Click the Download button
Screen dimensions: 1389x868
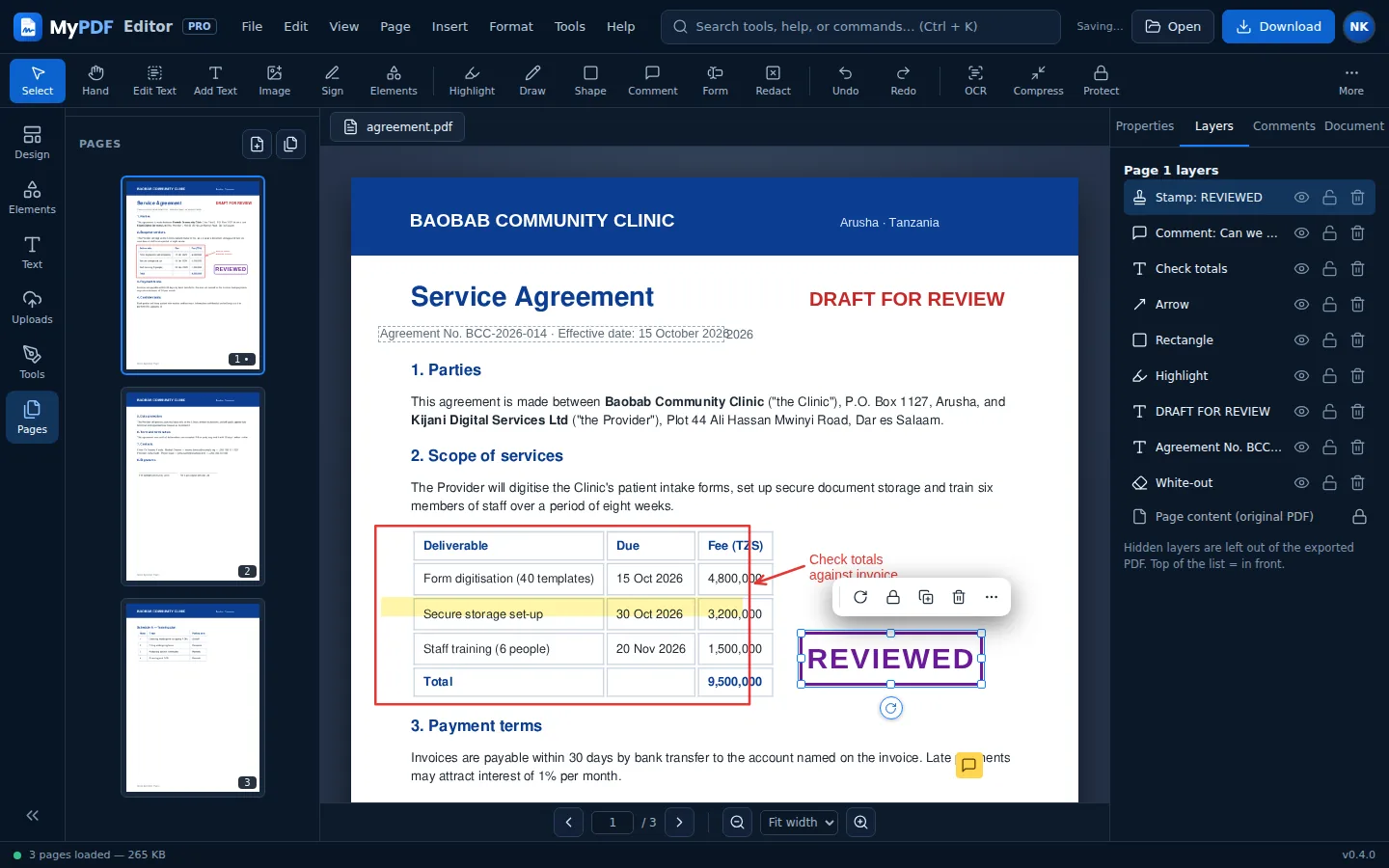pos(1278,27)
